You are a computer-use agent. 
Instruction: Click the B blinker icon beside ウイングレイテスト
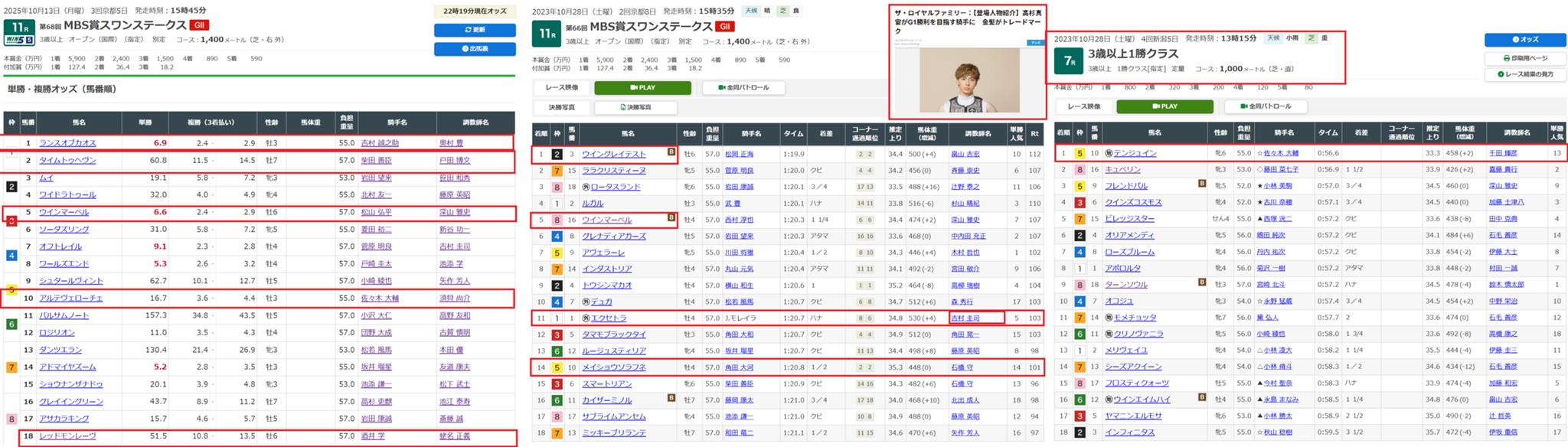point(671,153)
